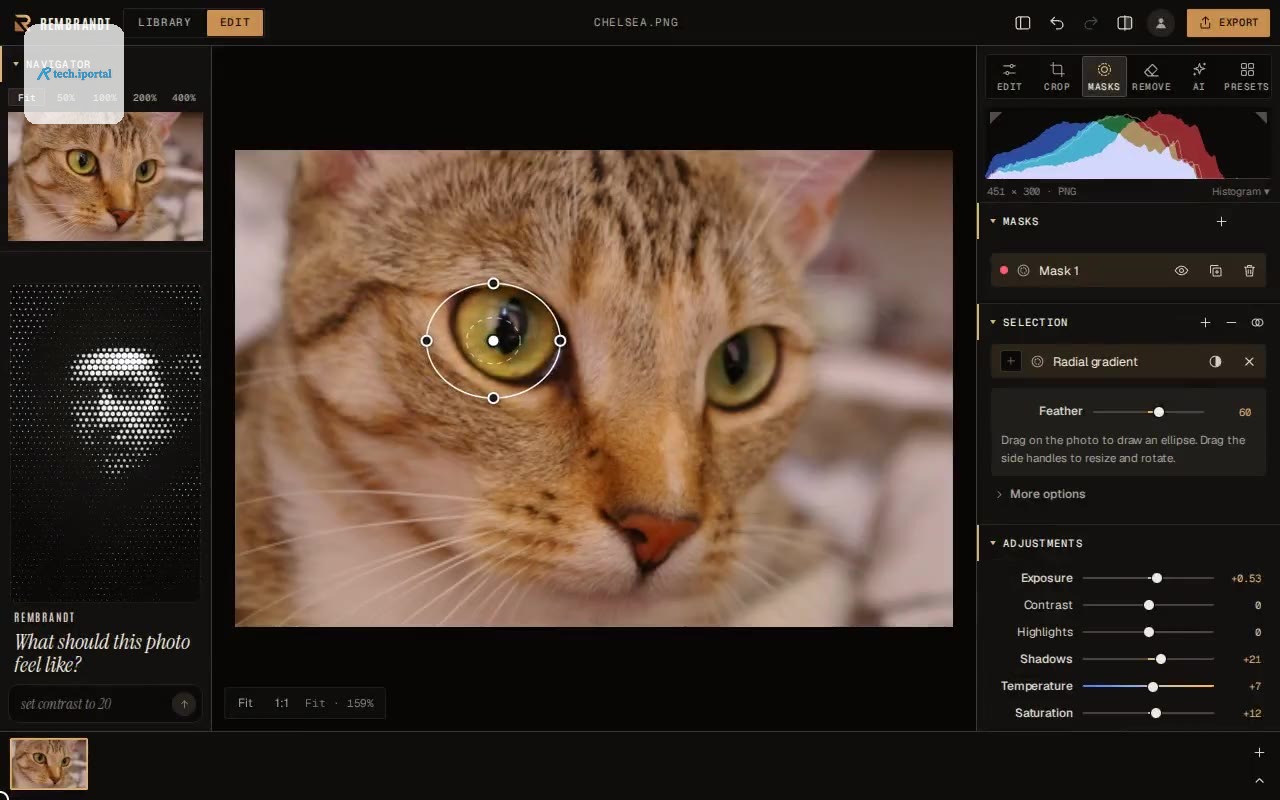
Task: Add a new mask with the Masks plus icon
Action: 1221,221
